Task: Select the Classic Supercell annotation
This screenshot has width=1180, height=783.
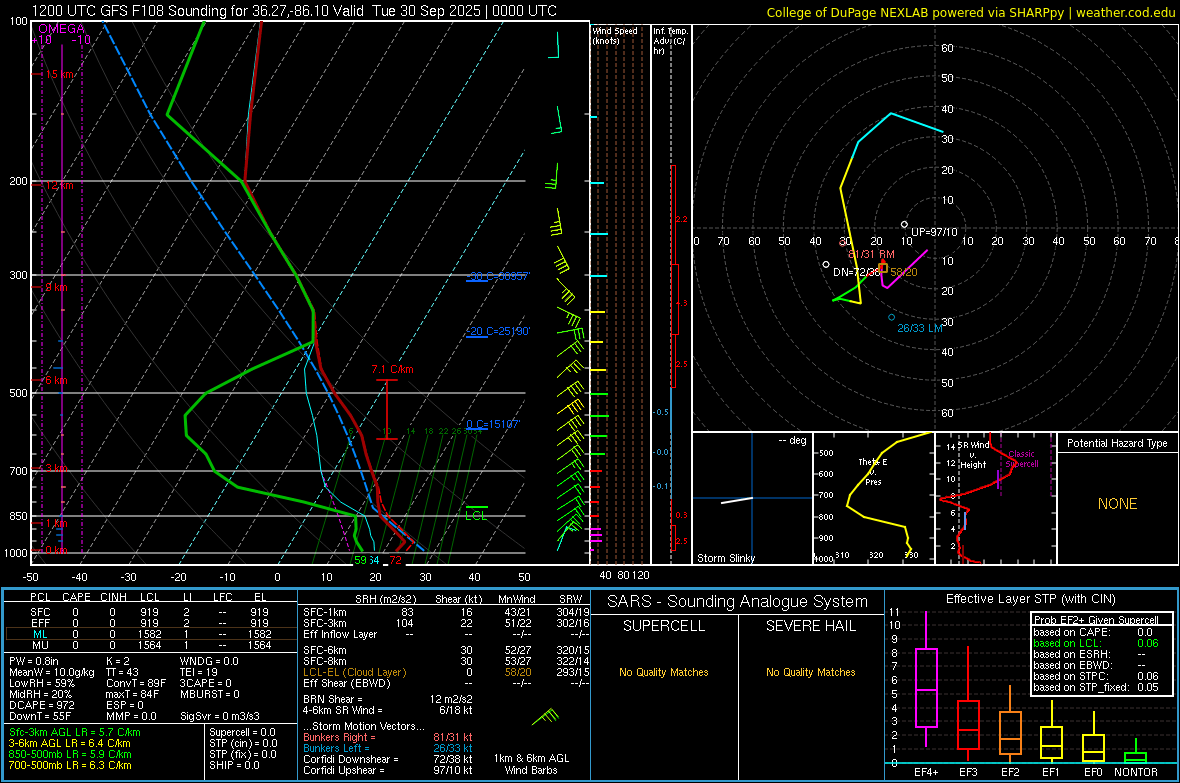Action: [1021, 459]
